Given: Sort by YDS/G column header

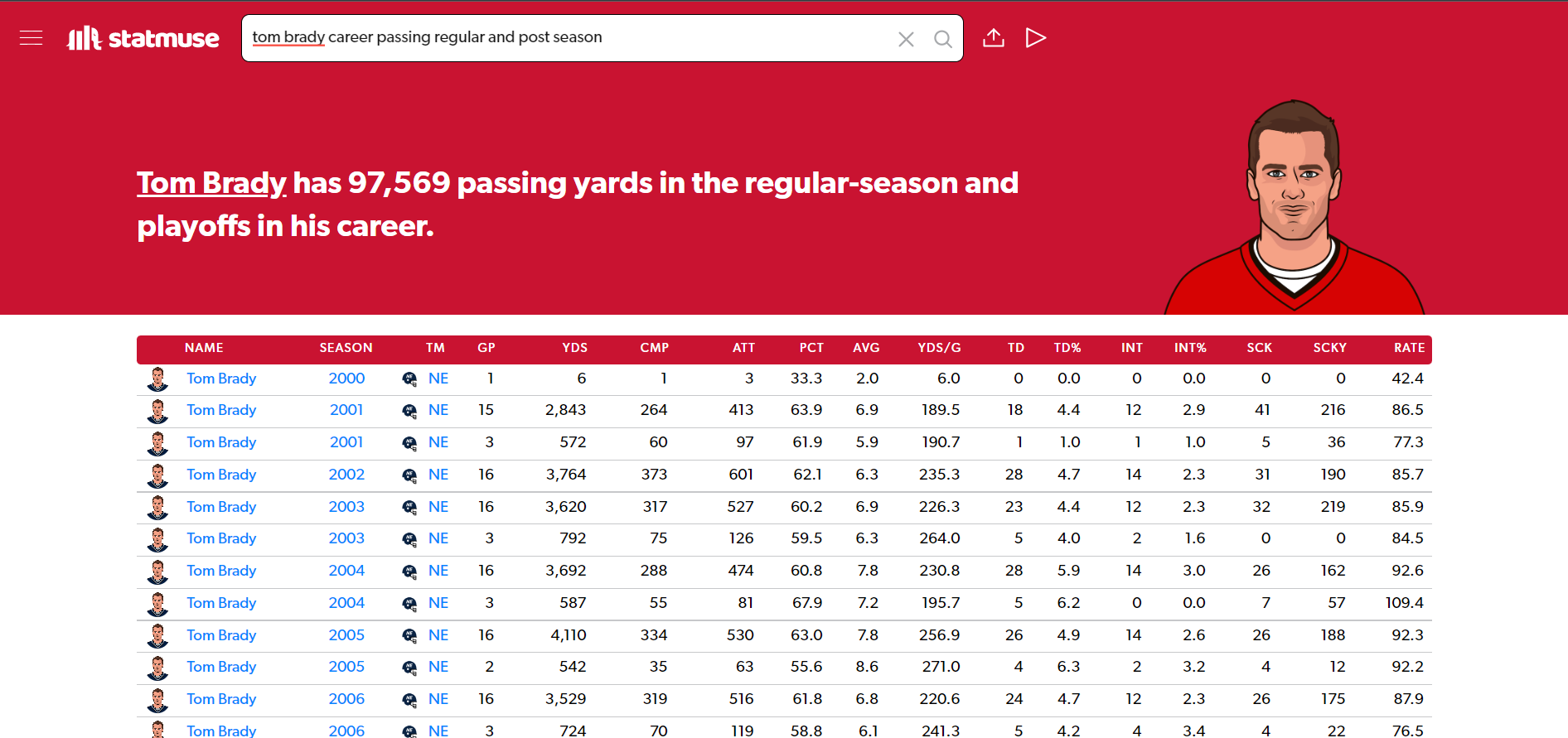Looking at the screenshot, I should (939, 348).
